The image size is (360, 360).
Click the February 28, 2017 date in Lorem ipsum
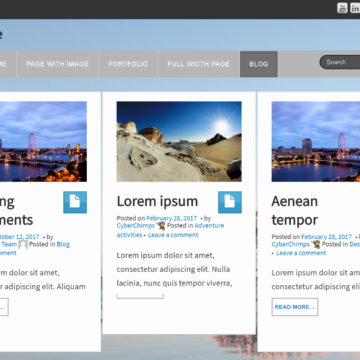tap(172, 218)
